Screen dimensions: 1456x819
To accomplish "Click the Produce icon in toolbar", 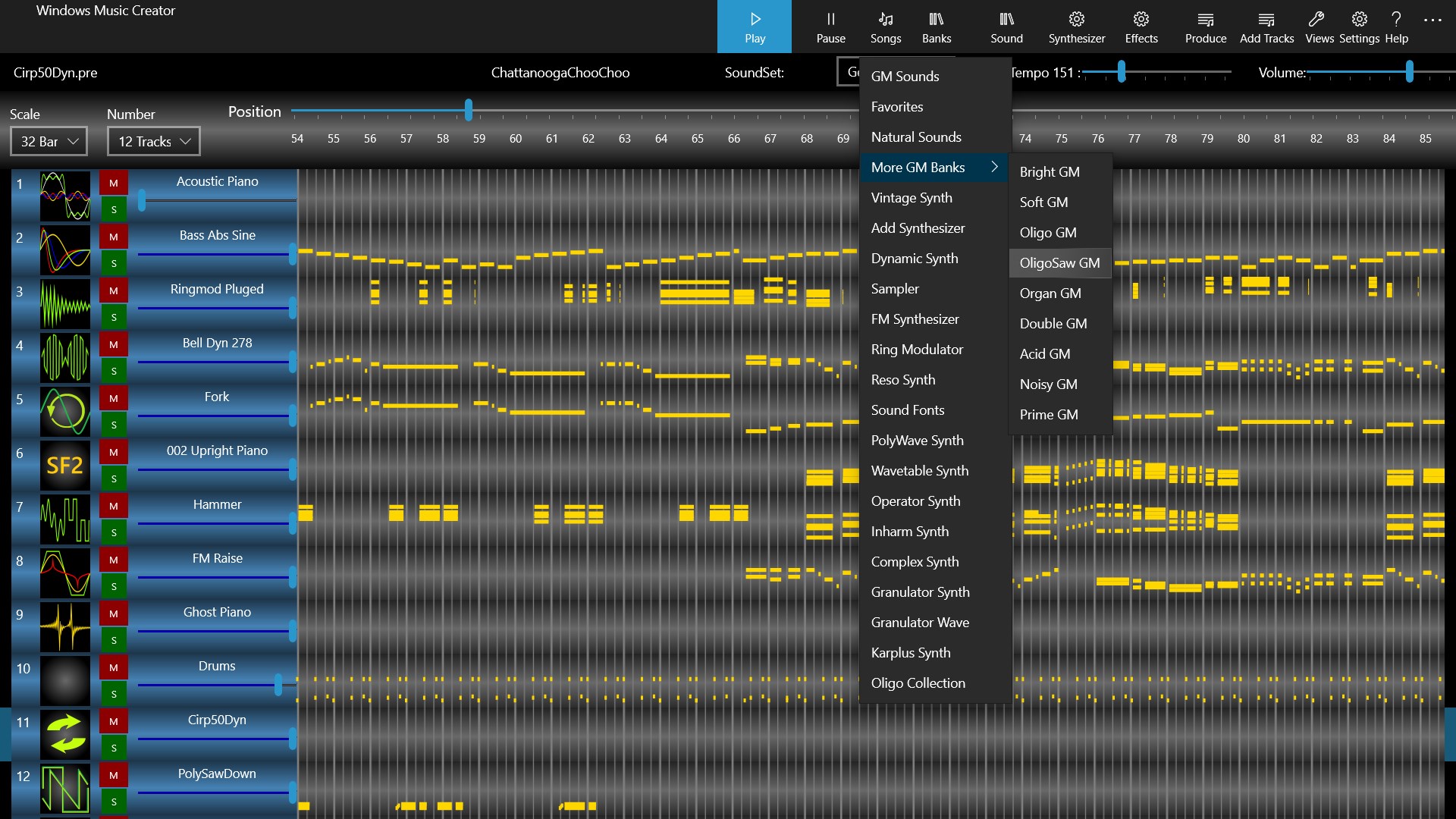I will point(1205,20).
